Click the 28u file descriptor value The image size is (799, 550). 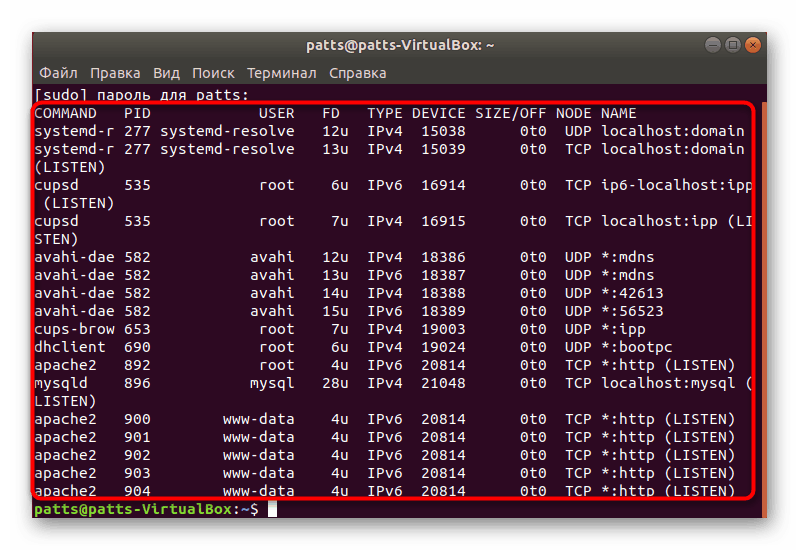[335, 383]
